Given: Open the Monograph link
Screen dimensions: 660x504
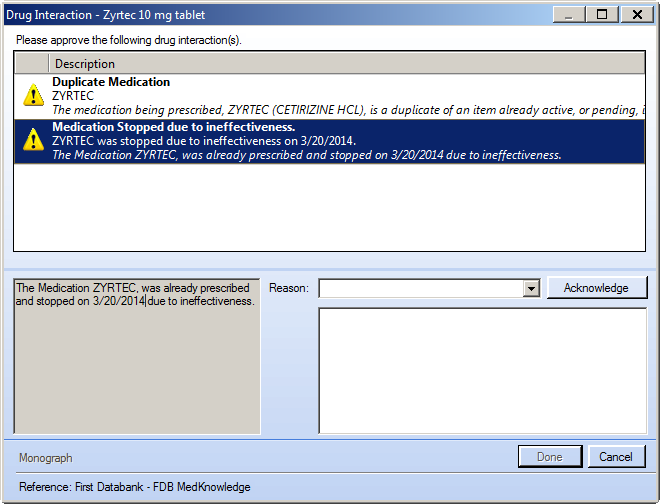Looking at the screenshot, I should point(46,458).
